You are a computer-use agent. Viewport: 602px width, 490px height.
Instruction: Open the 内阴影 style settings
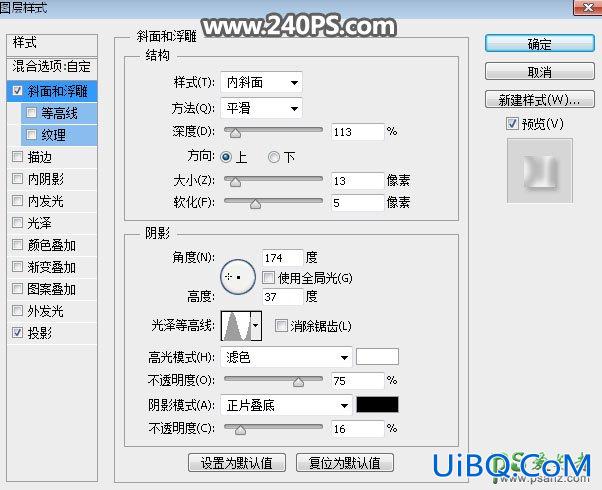(x=45, y=179)
